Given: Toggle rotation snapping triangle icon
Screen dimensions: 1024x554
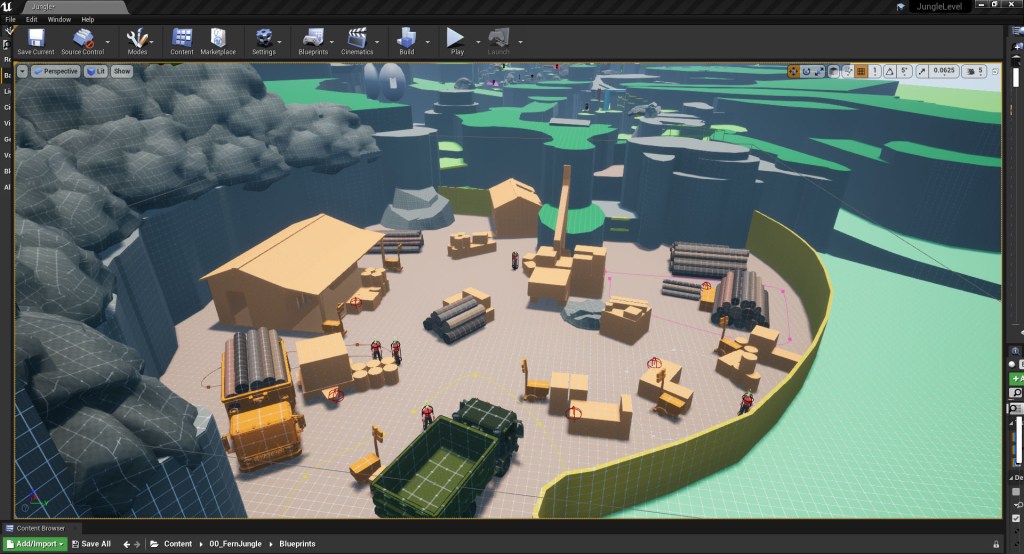Looking at the screenshot, I should point(889,72).
